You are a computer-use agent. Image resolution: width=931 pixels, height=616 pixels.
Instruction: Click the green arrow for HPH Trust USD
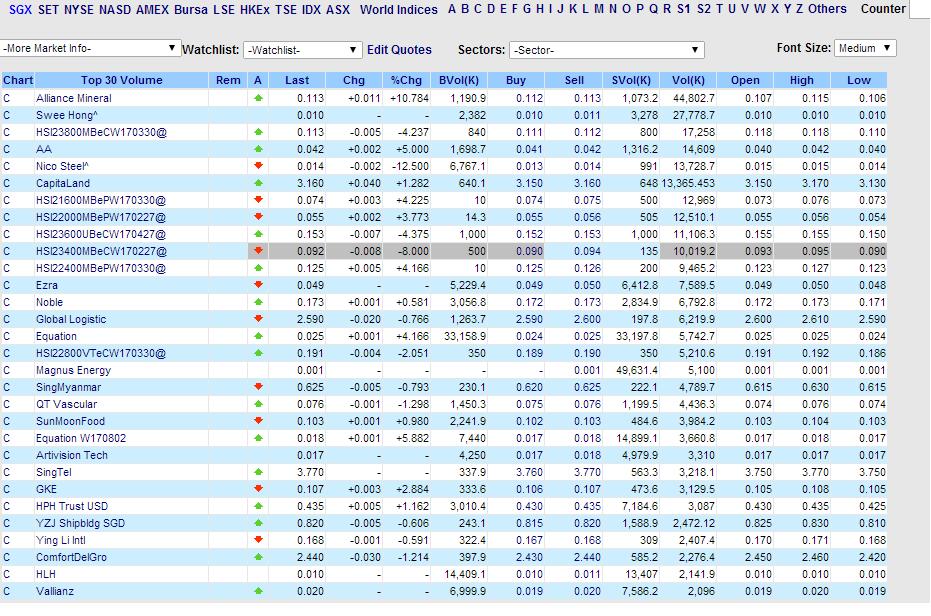258,506
